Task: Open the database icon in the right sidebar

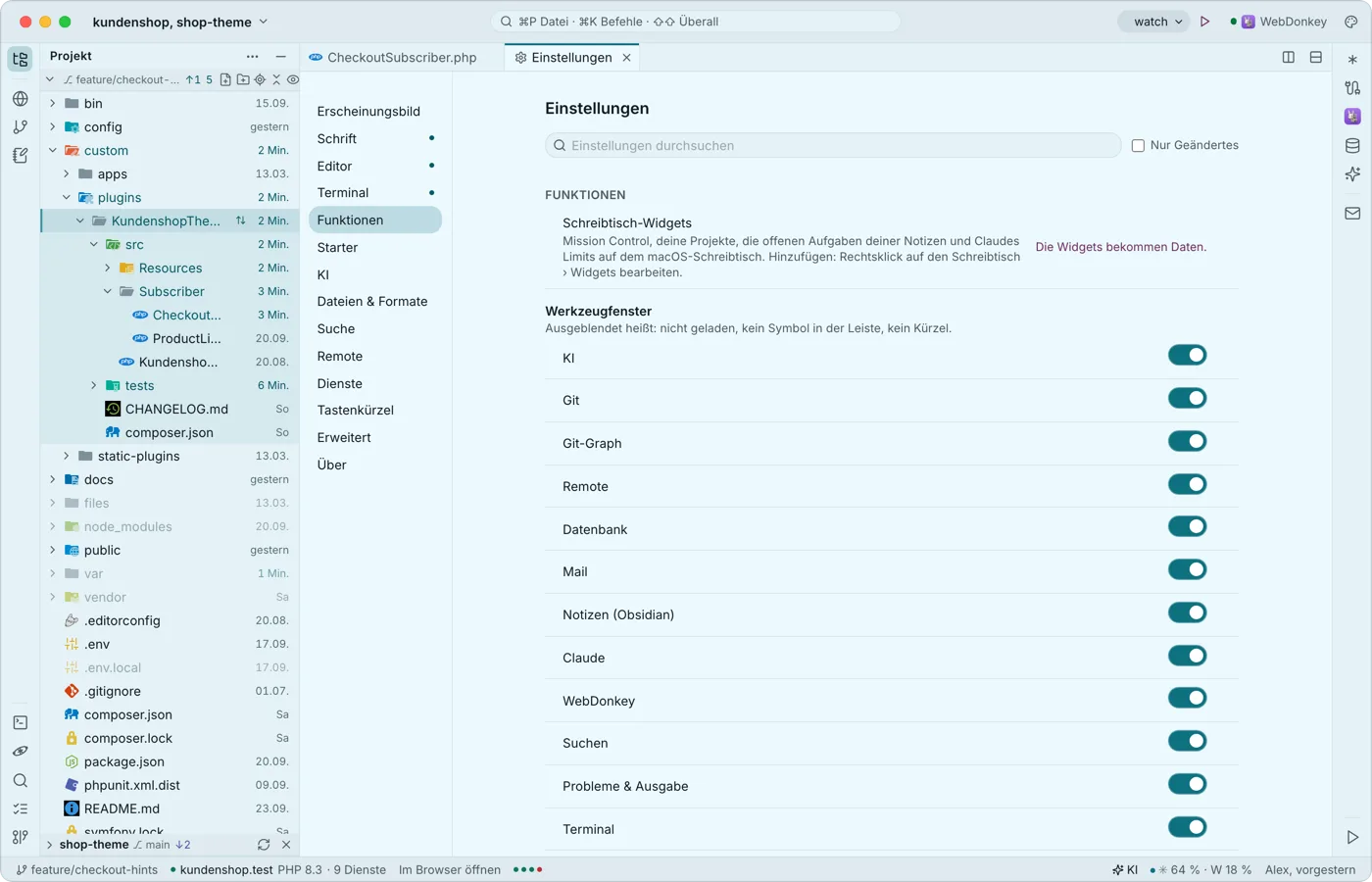Action: [x=1352, y=146]
